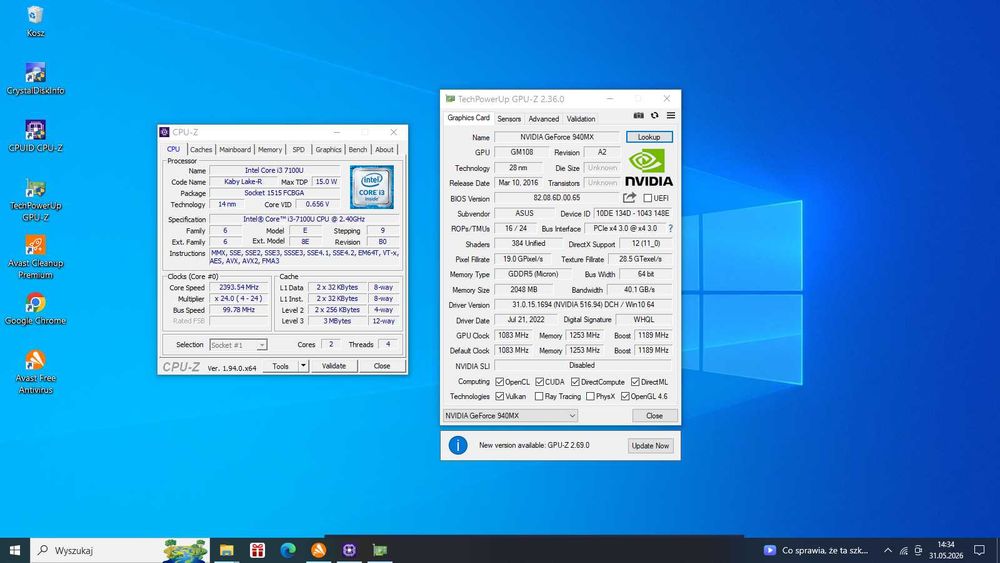Viewport: 1000px width, 563px height.
Task: Switch to the SPD tab in CPU-Z
Action: (x=298, y=149)
